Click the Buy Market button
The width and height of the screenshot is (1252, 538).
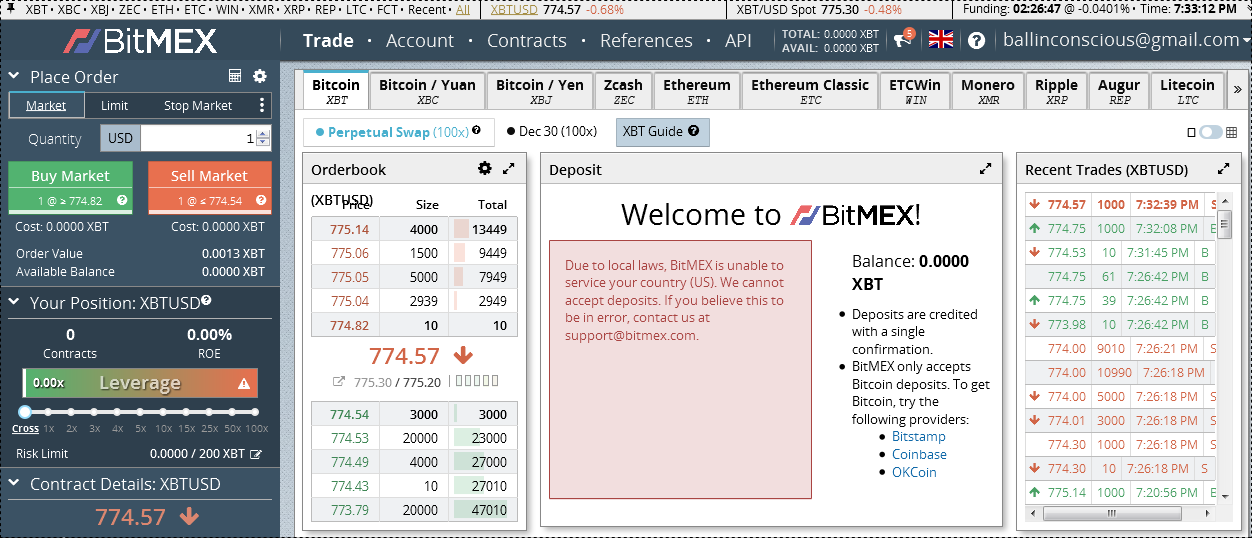pyautogui.click(x=70, y=187)
